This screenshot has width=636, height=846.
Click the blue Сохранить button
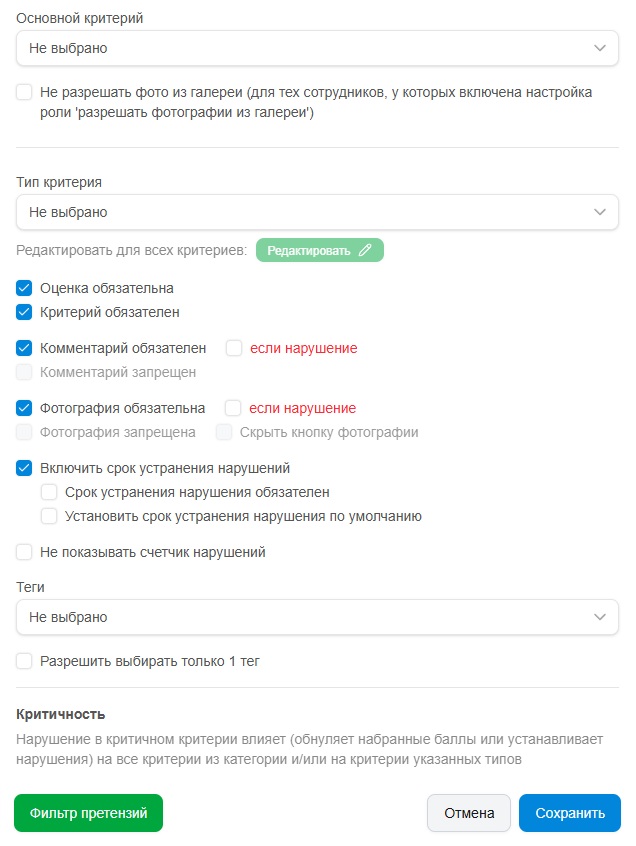570,813
